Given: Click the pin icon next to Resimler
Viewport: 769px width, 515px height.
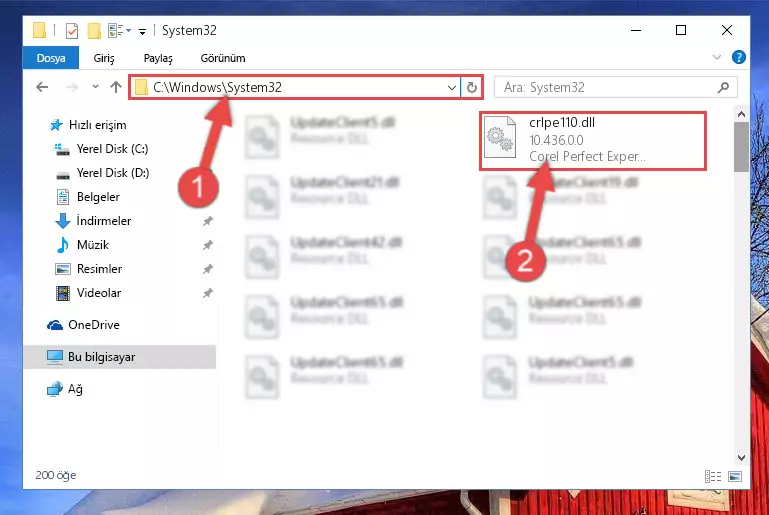Looking at the screenshot, I should 208,269.
